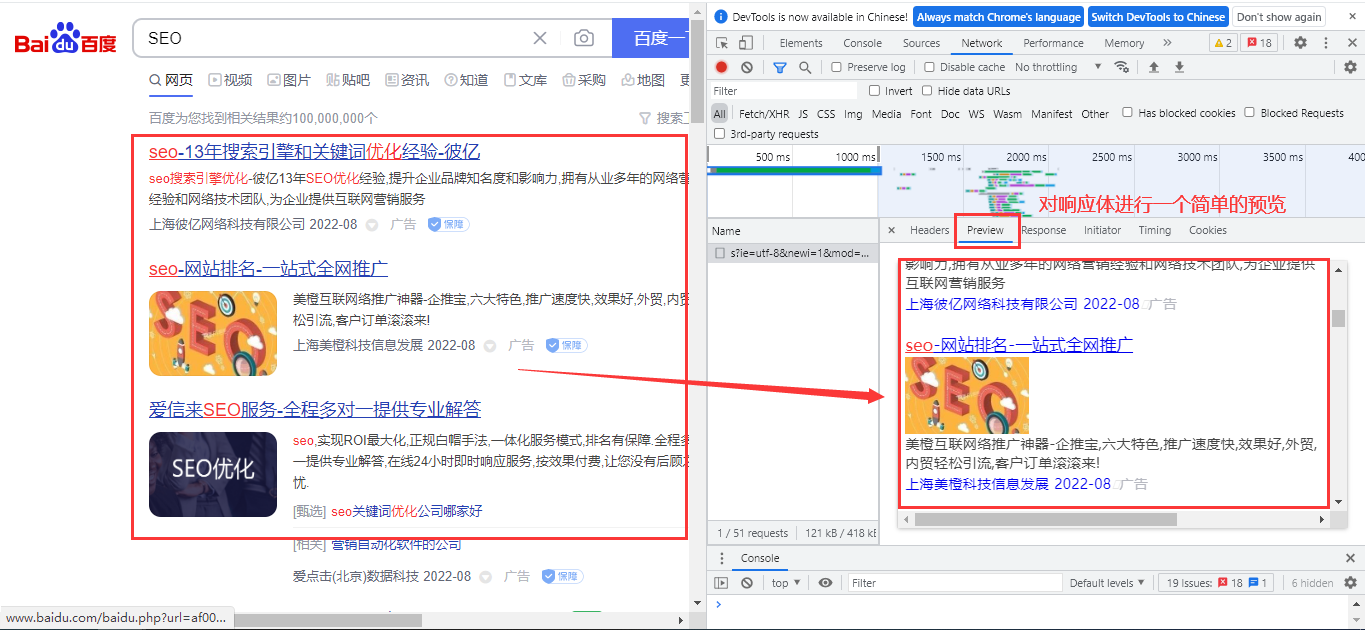Export HAR file download arrow
This screenshot has width=1365, height=630.
tap(1179, 67)
